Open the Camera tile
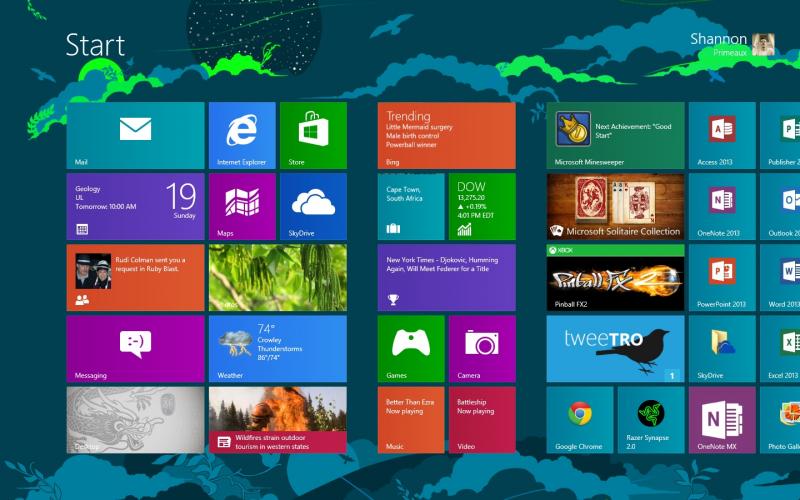Image resolution: width=800 pixels, height=500 pixels. coord(482,348)
